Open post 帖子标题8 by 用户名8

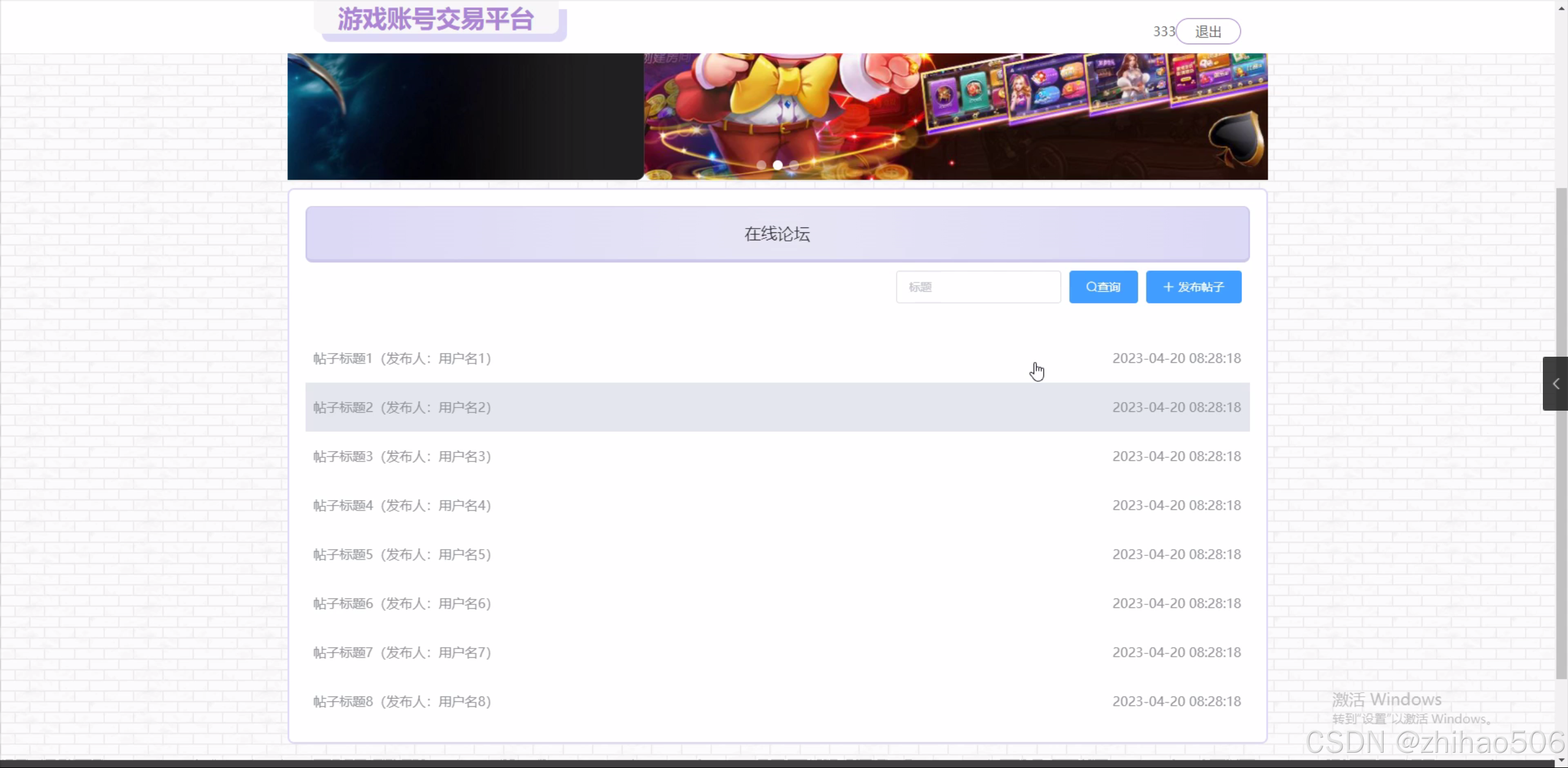402,702
